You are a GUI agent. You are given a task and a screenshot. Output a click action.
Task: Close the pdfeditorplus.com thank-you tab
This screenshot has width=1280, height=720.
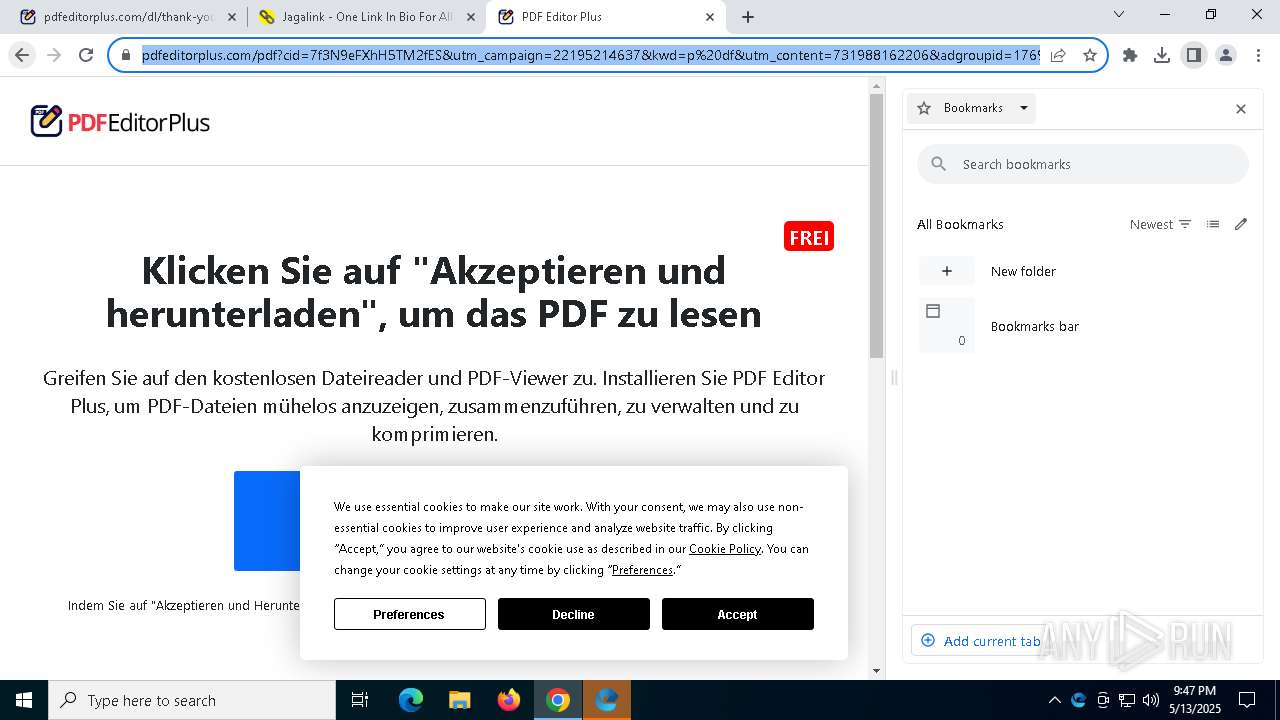[231, 17]
